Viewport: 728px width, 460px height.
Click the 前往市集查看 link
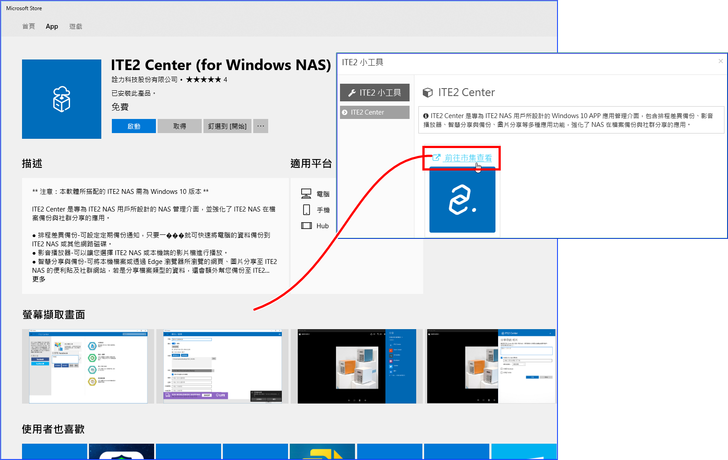[468, 158]
